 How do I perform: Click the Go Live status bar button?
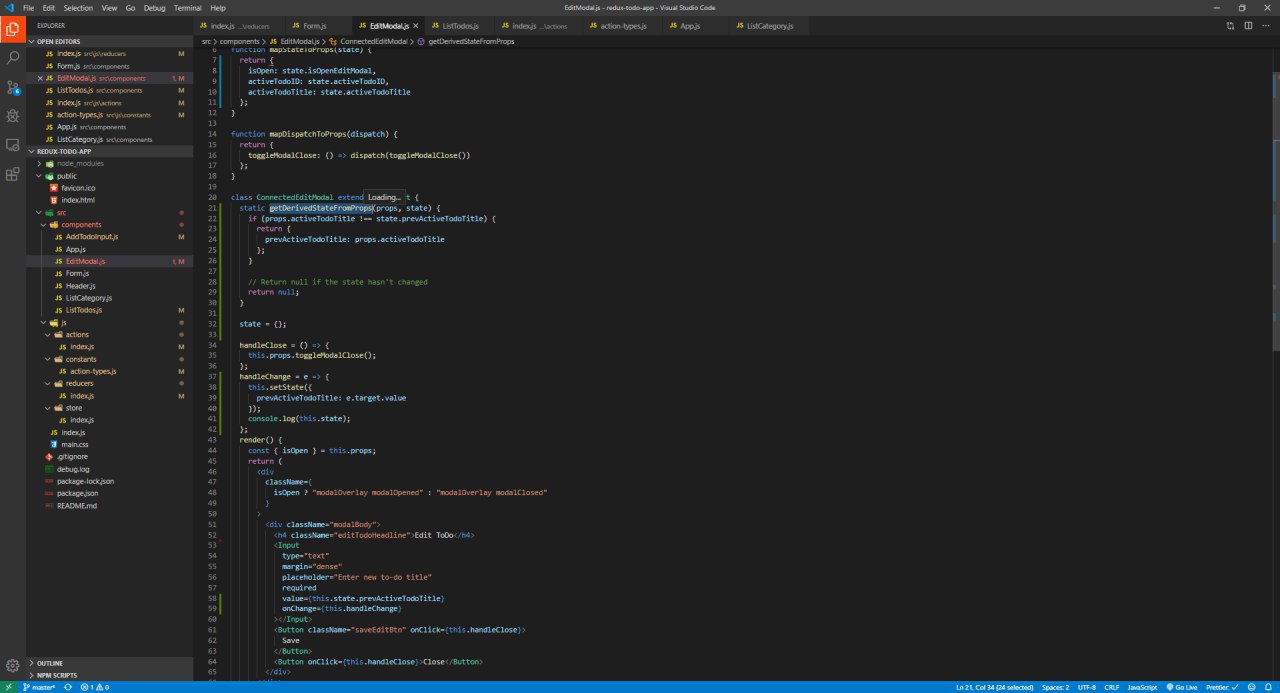tap(1186, 687)
